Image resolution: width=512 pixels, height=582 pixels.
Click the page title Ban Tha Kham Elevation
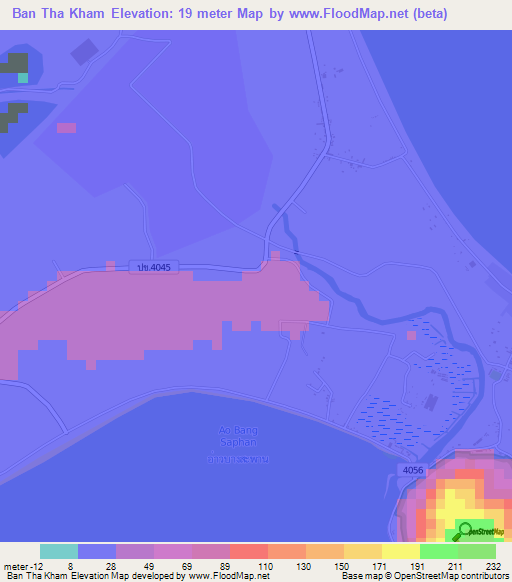point(229,13)
